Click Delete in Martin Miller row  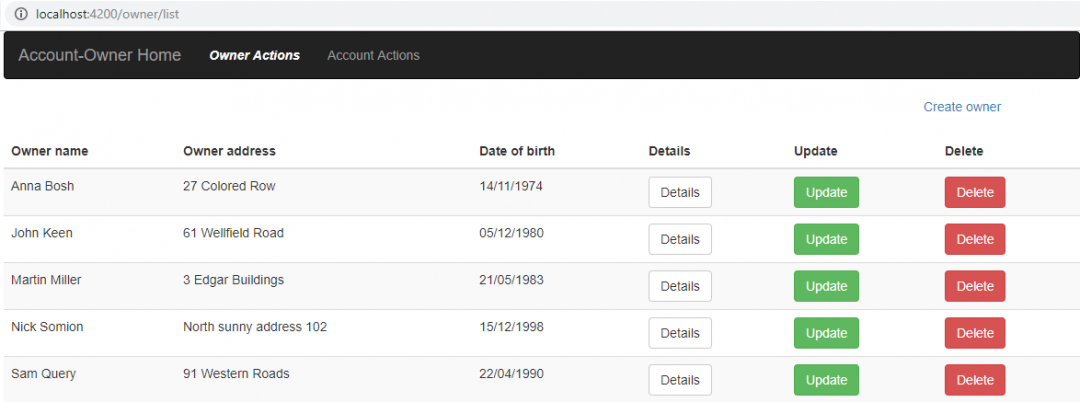975,286
